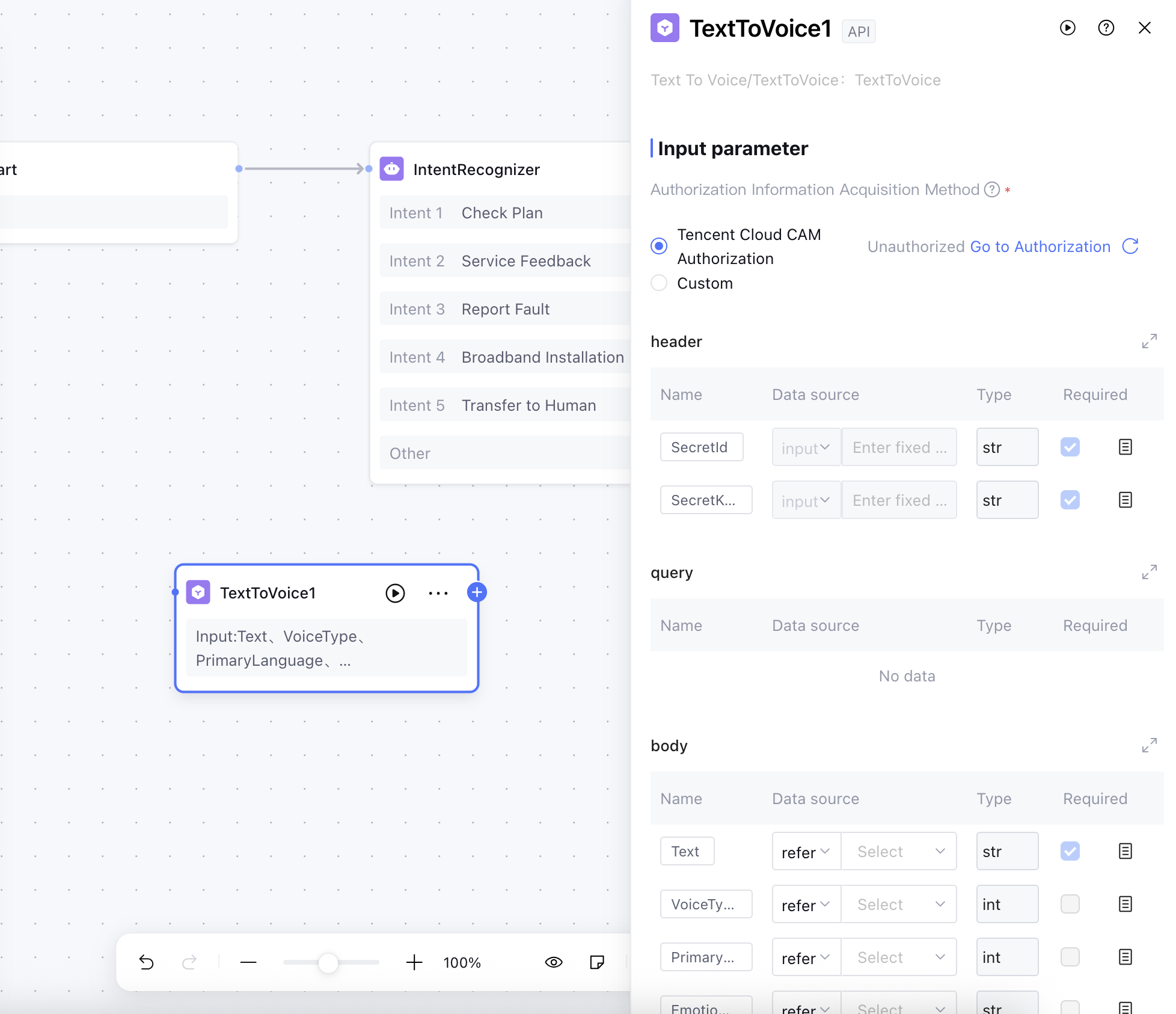Redo the canvas action
Viewport: 1176px width, 1014px height.
pyautogui.click(x=189, y=962)
